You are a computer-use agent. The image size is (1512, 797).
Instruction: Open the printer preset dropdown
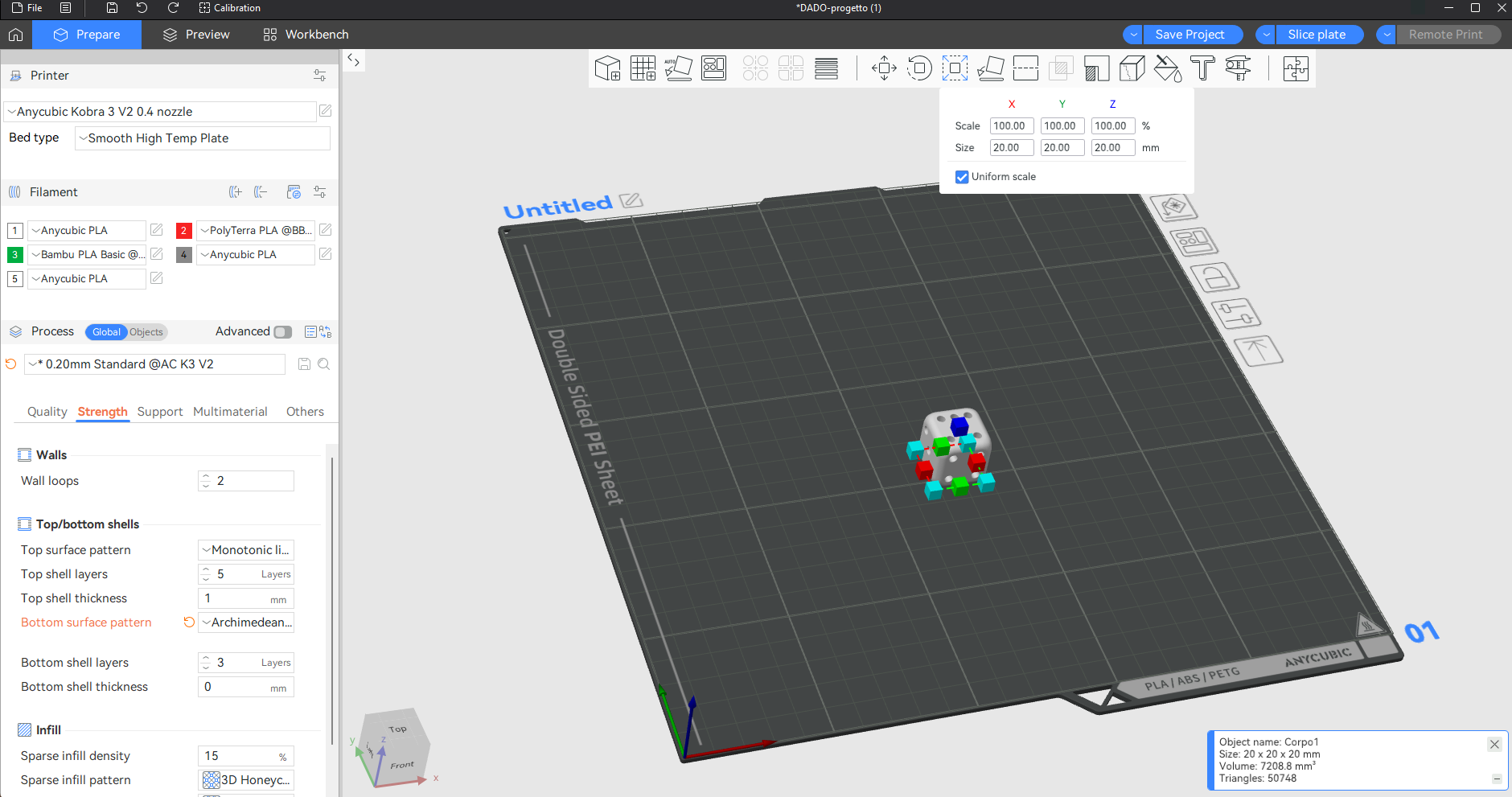160,112
